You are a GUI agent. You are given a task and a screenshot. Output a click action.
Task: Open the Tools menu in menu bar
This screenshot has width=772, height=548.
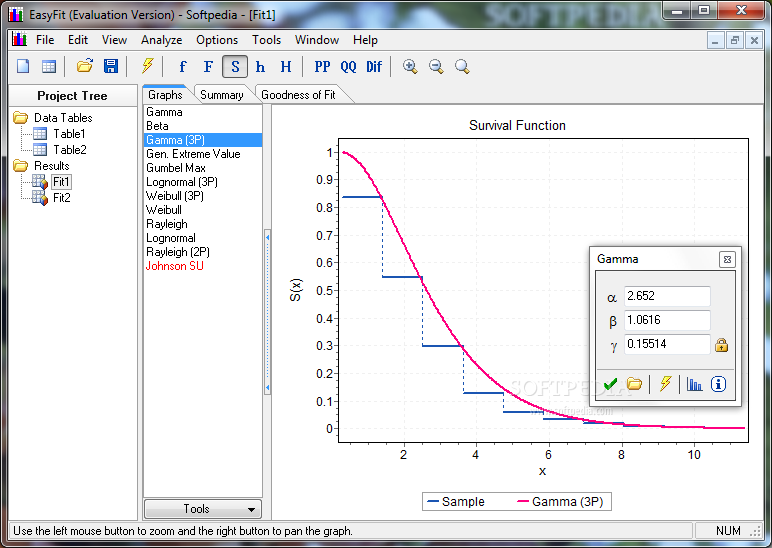(x=266, y=40)
